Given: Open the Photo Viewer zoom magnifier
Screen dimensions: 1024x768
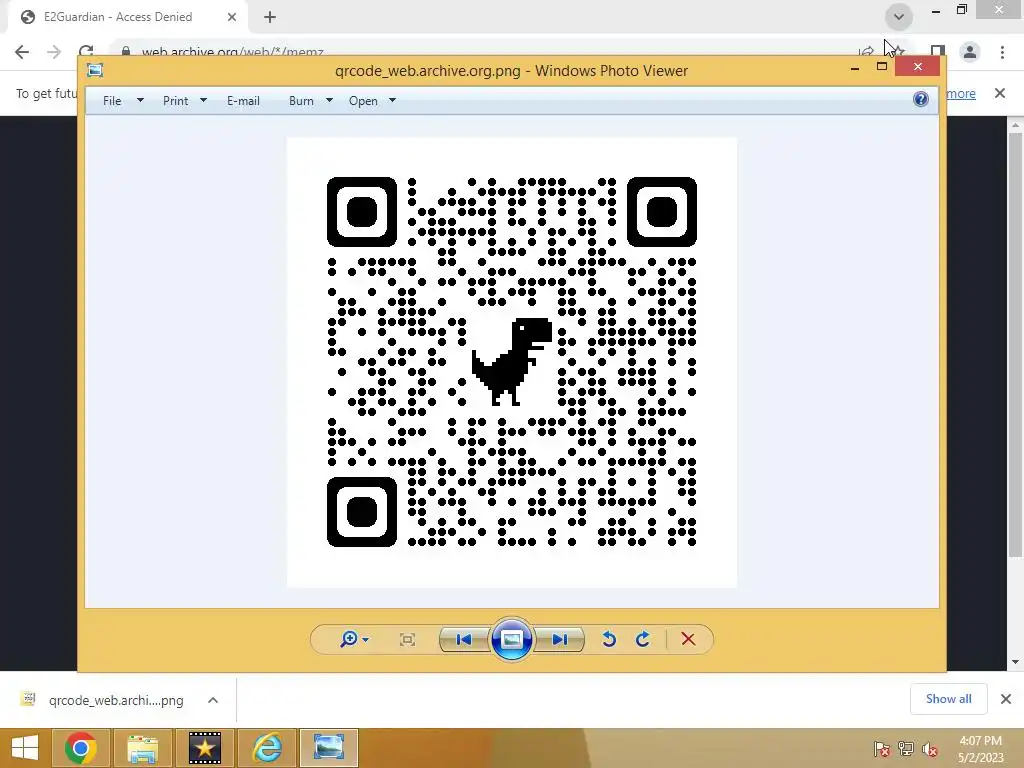Looking at the screenshot, I should click(x=349, y=639).
